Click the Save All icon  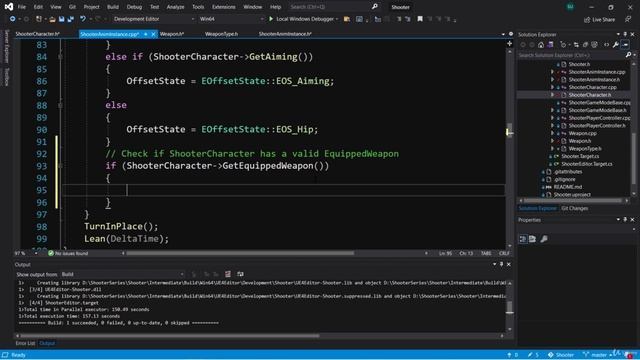coord(70,19)
